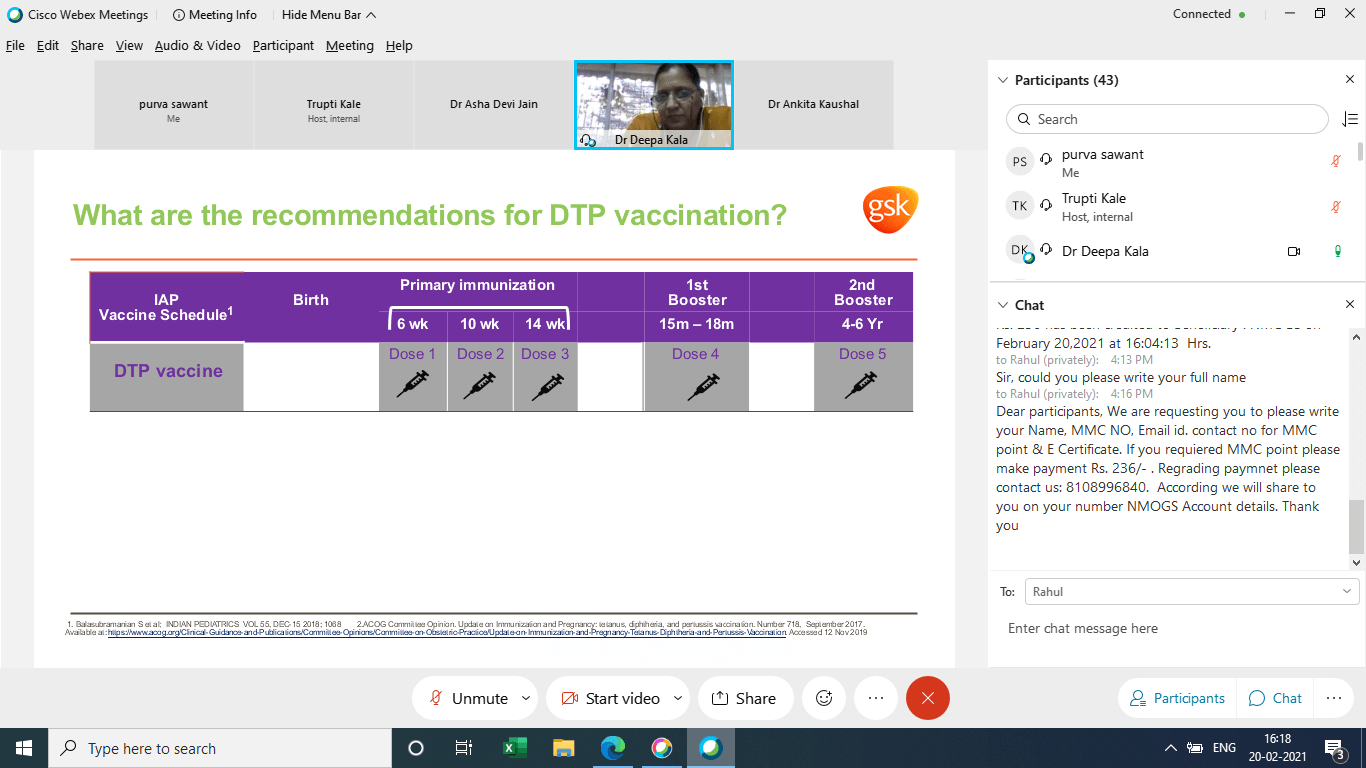Image resolution: width=1366 pixels, height=768 pixels.
Task: Click the red leave meeting button
Action: tap(927, 698)
